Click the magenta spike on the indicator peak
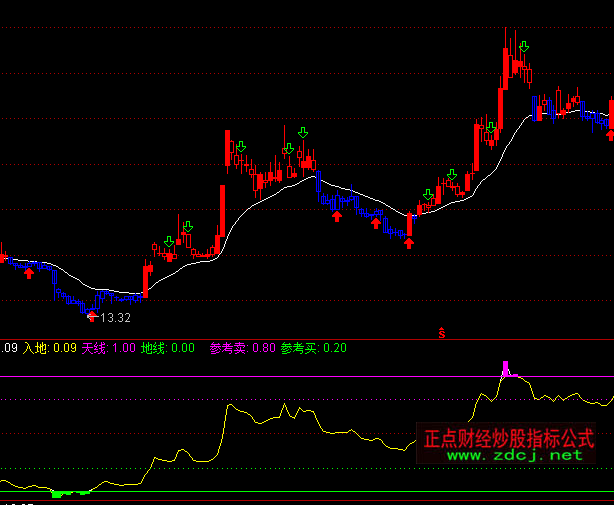Image resolution: width=614 pixels, height=505 pixels. (506, 369)
